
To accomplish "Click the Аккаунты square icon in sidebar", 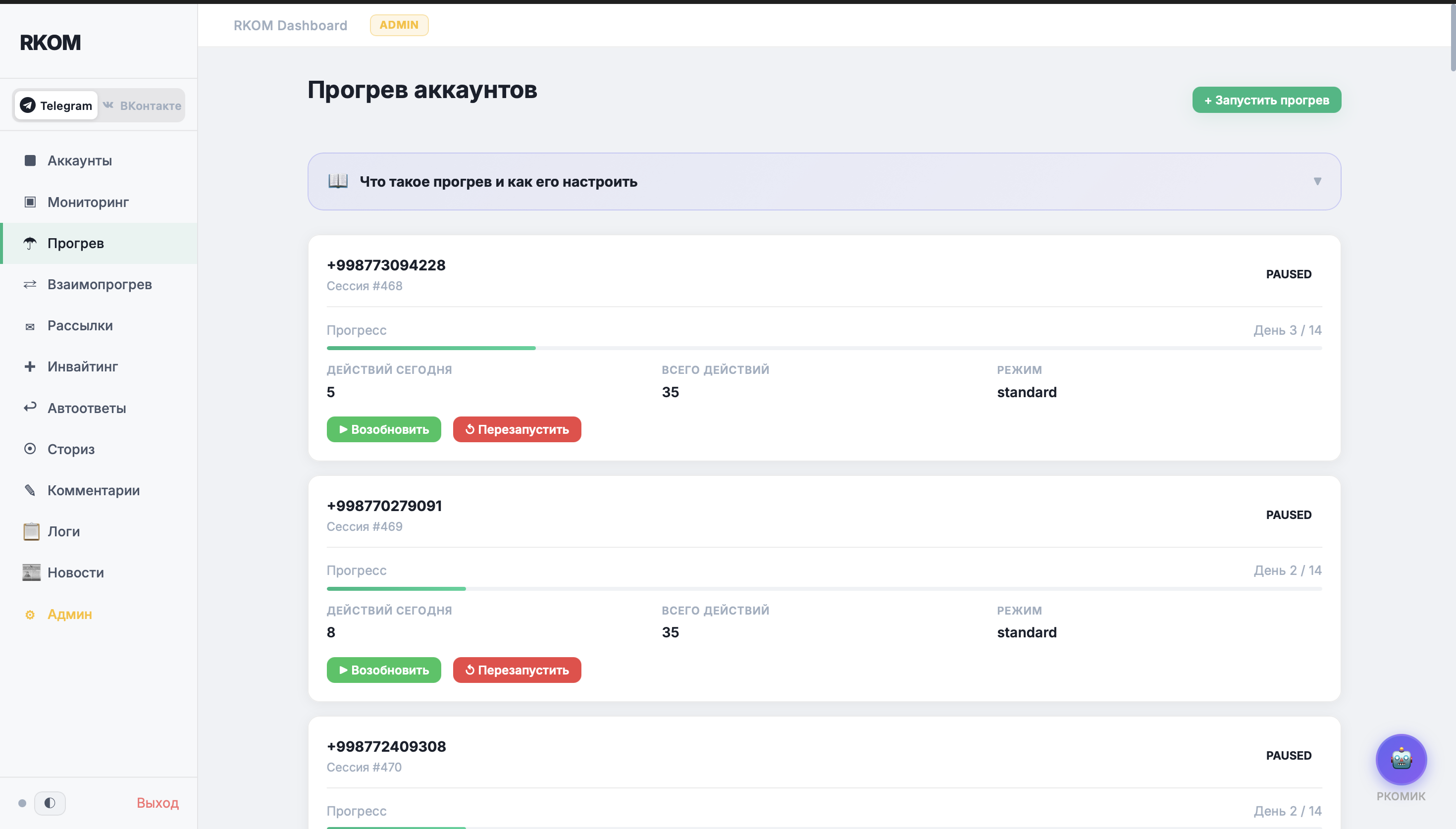I will click(x=30, y=160).
